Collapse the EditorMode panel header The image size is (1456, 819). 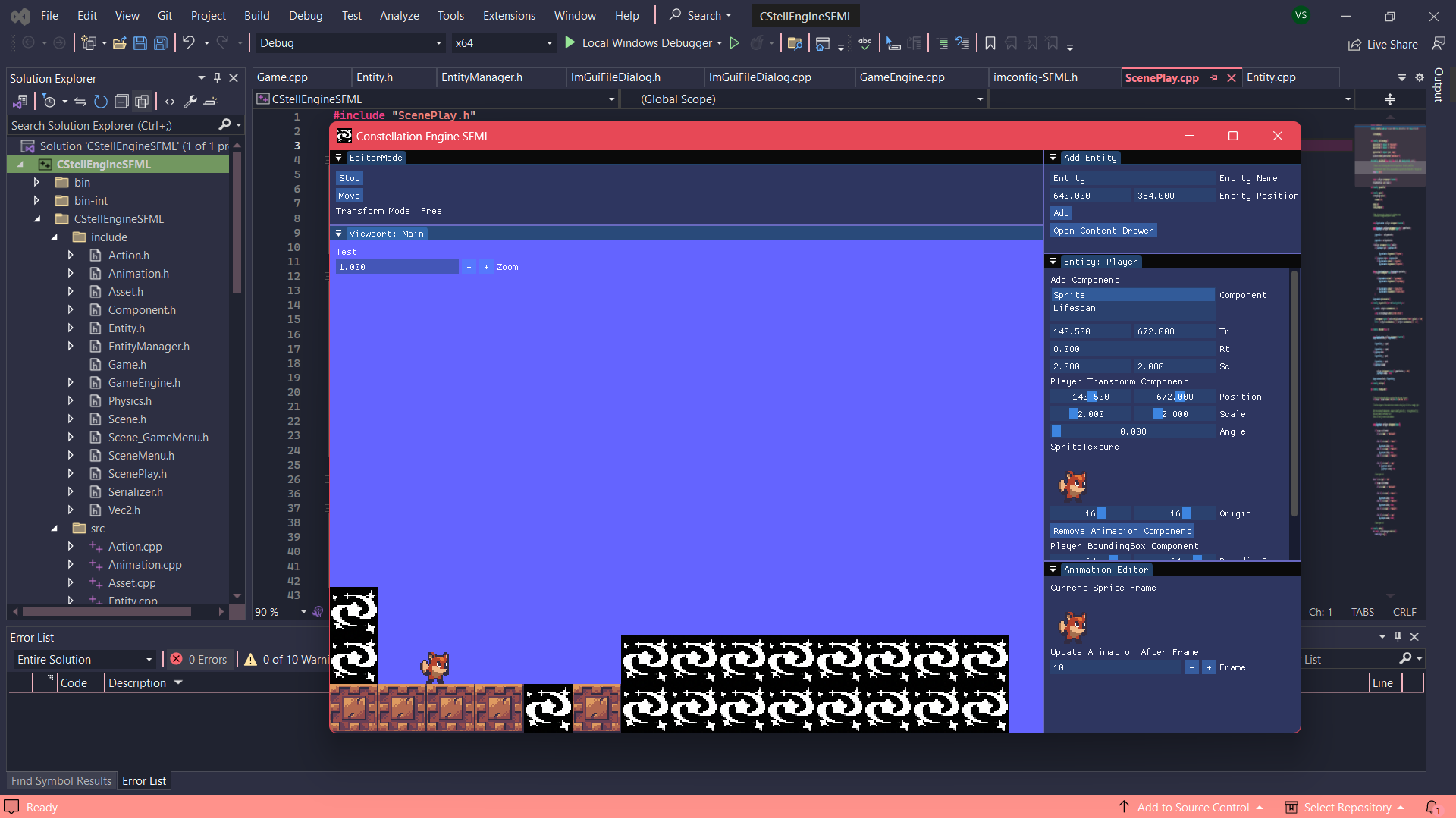point(339,158)
